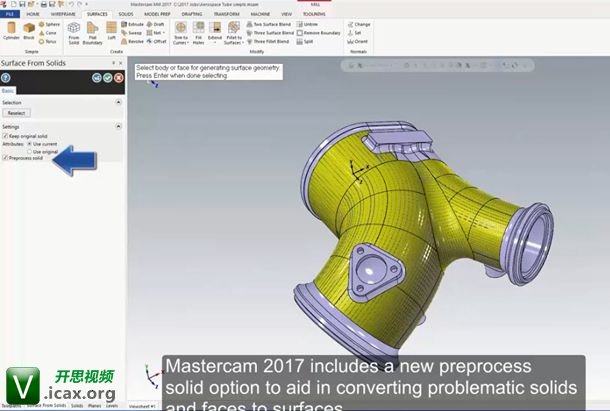Click the Split surface tool

[x=305, y=41]
